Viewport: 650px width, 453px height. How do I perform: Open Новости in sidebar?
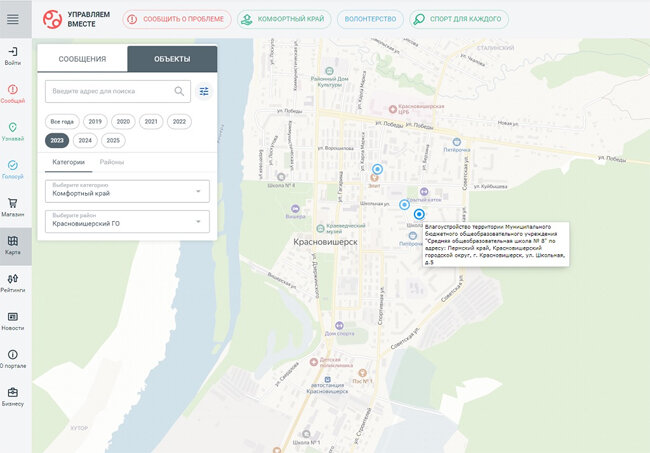[13, 322]
